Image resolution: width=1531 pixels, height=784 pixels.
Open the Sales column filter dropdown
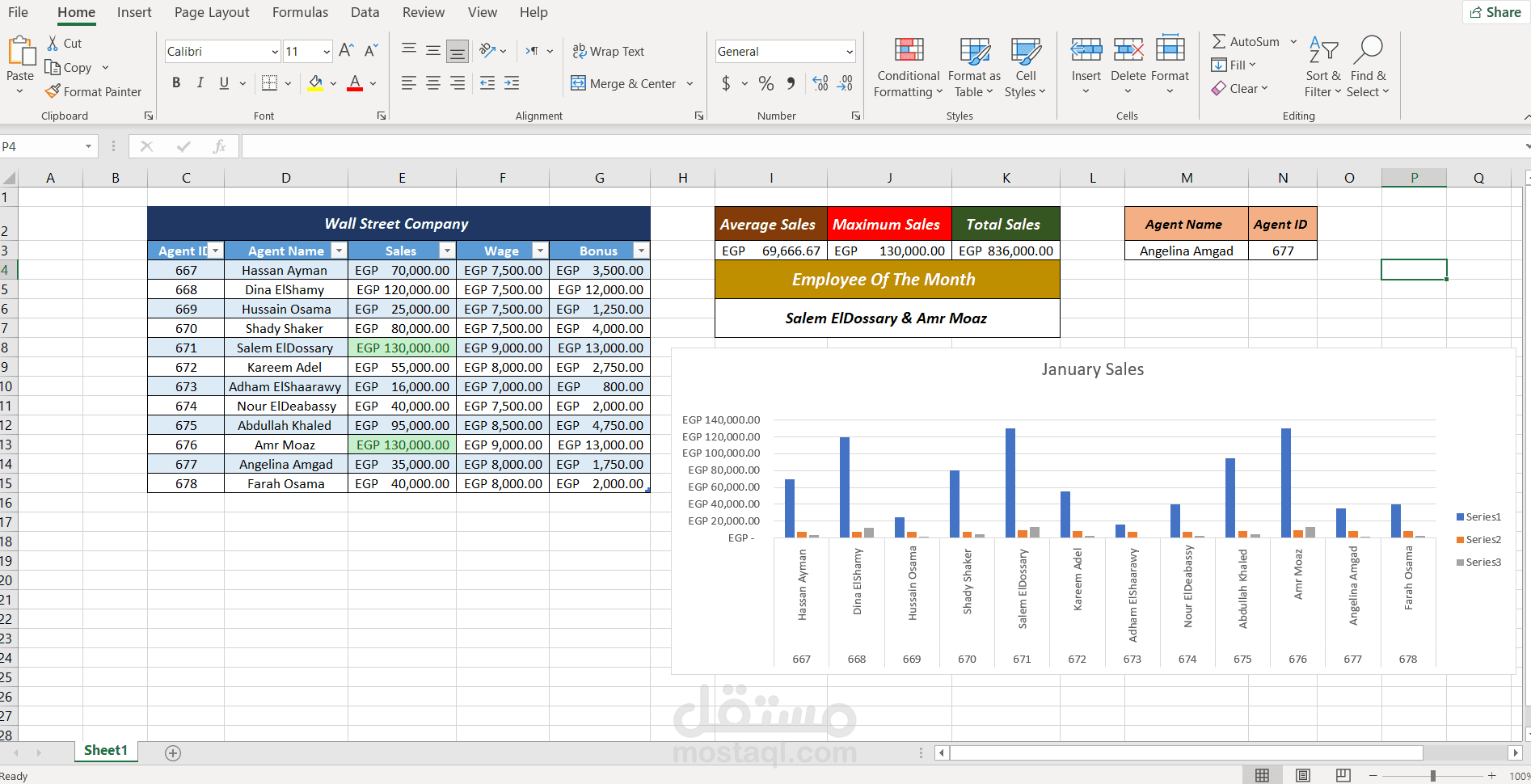point(447,251)
